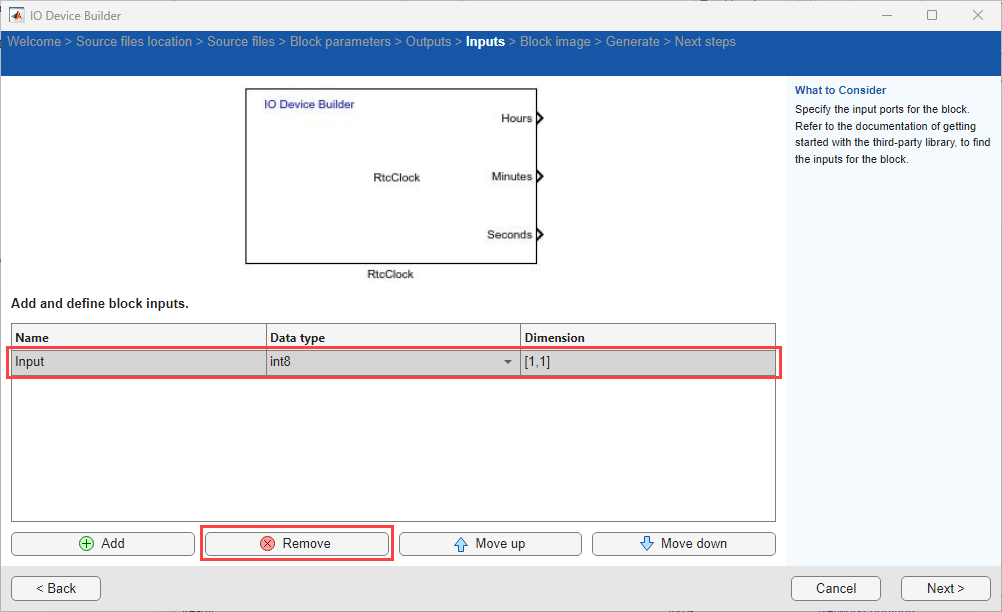Viewport: 1002px width, 612px height.
Task: Click the red X Remove icon
Action: click(268, 544)
